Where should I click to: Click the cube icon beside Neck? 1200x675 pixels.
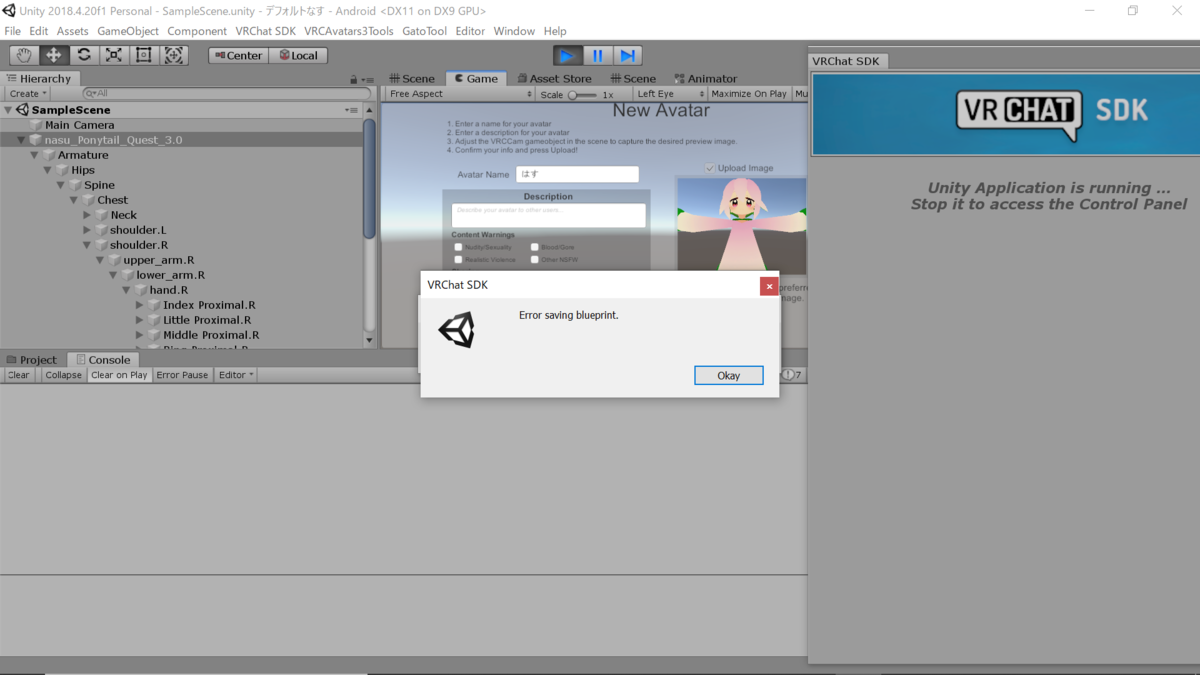[102, 215]
